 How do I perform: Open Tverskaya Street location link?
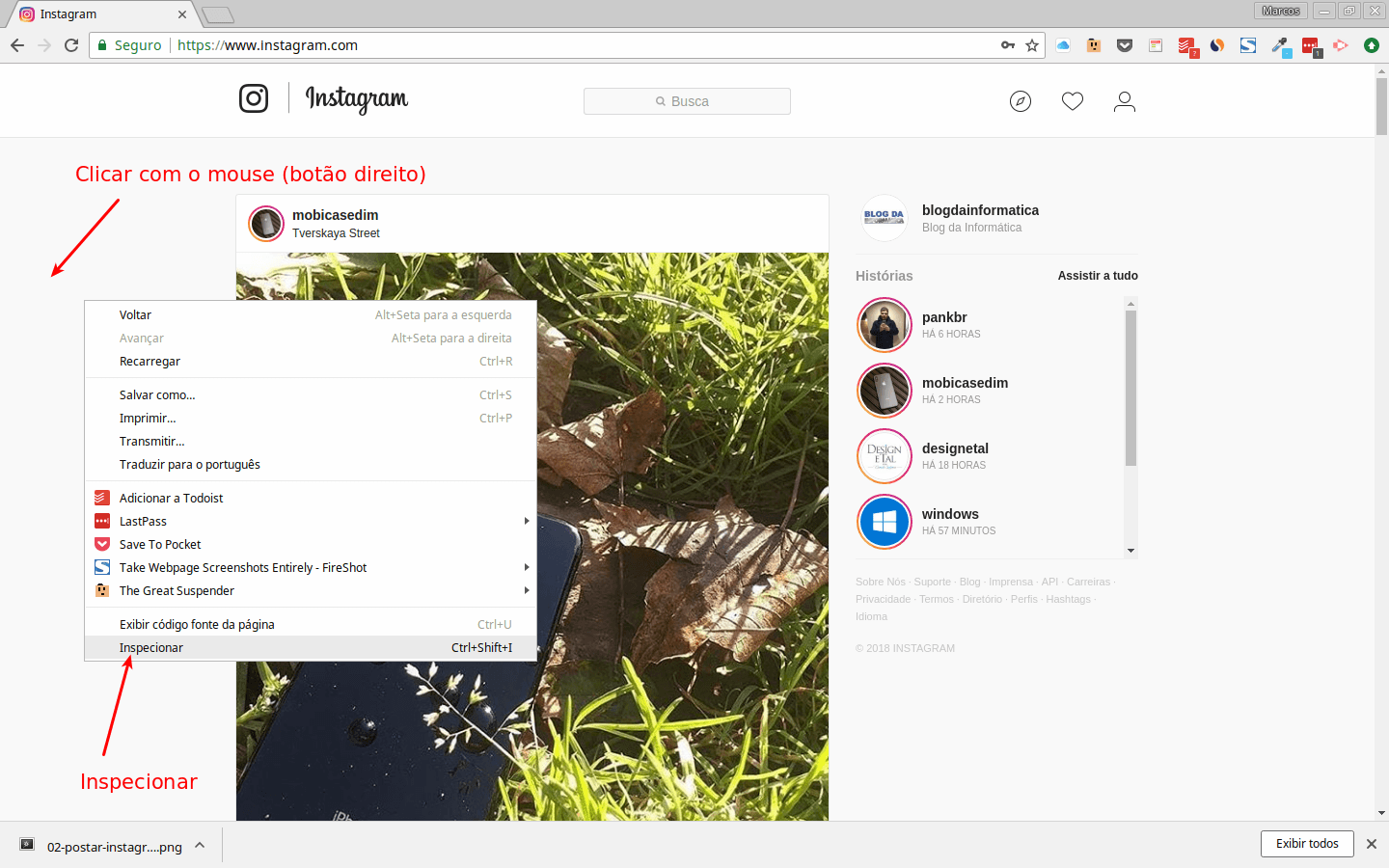click(336, 233)
